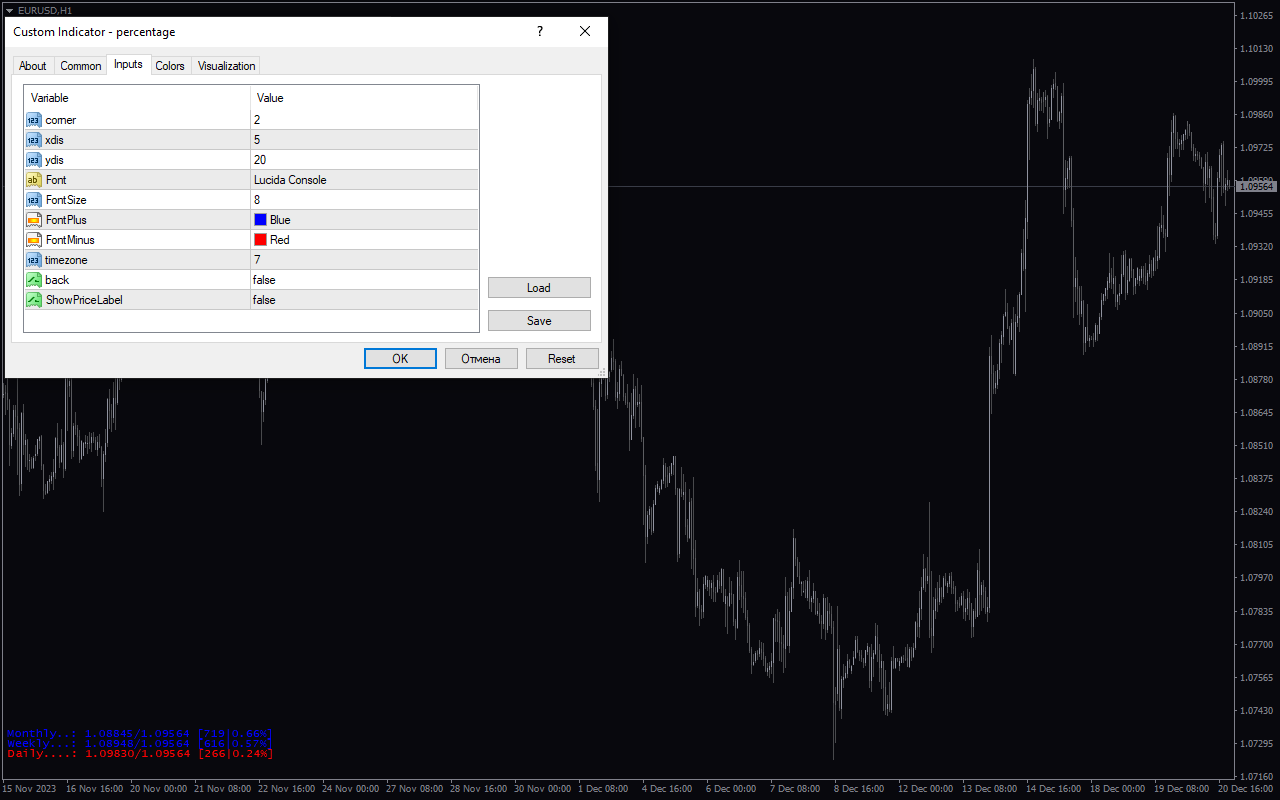Image resolution: width=1280 pixels, height=800 pixels.
Task: Click the integer icon beside timezone variable
Action: [34, 260]
